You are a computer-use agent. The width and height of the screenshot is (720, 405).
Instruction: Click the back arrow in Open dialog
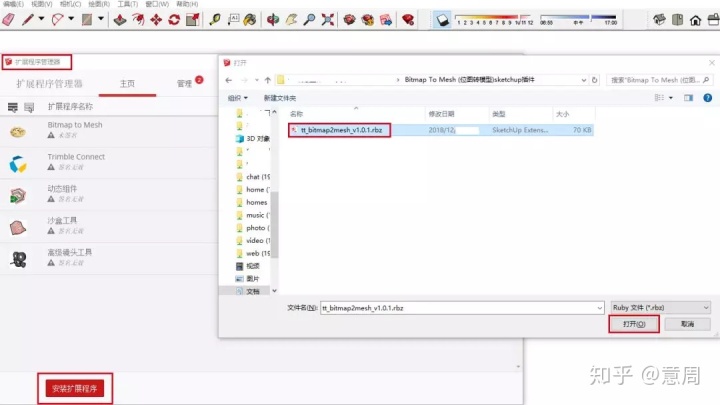[x=229, y=80]
